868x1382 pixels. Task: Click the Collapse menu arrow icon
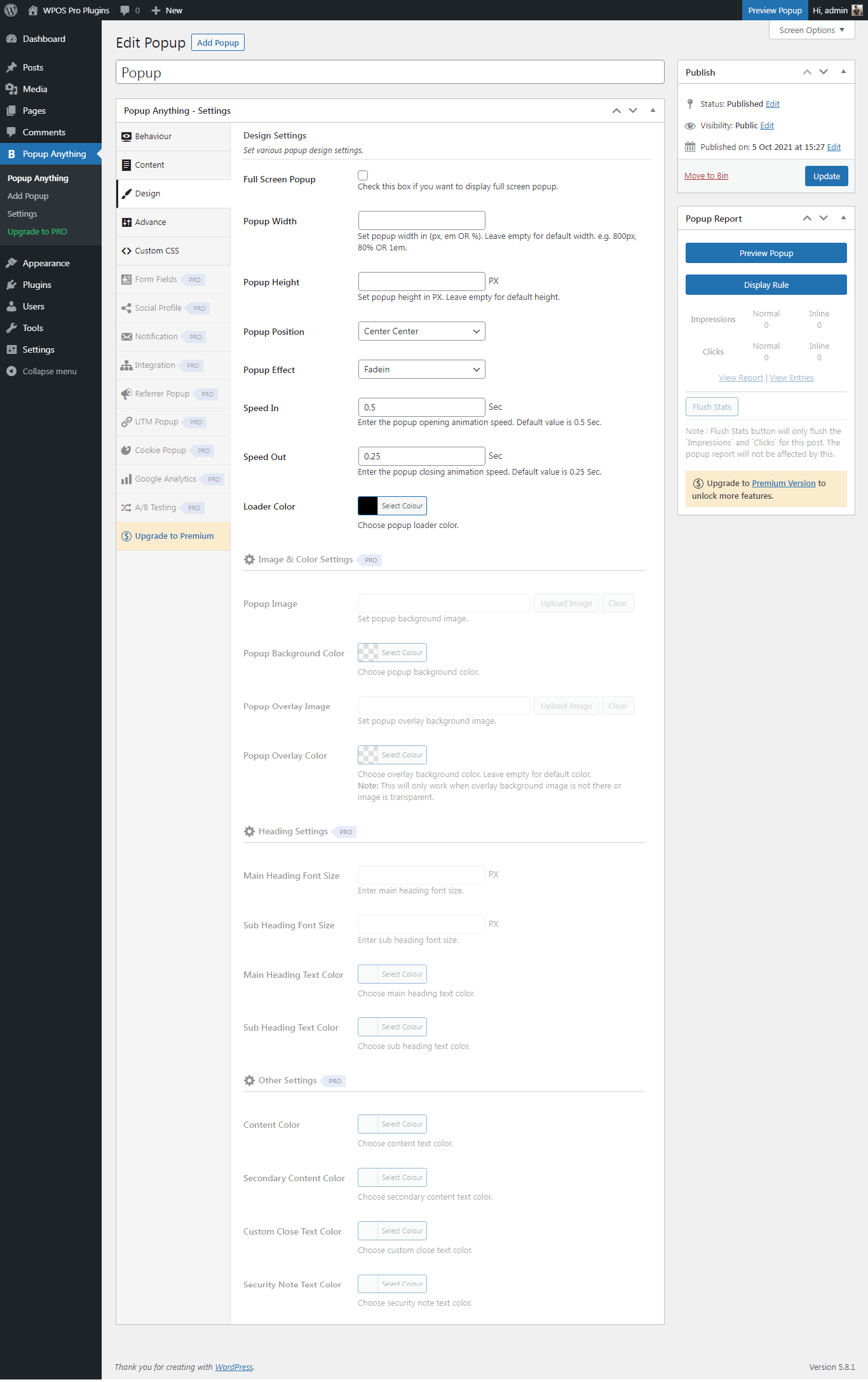(11, 371)
